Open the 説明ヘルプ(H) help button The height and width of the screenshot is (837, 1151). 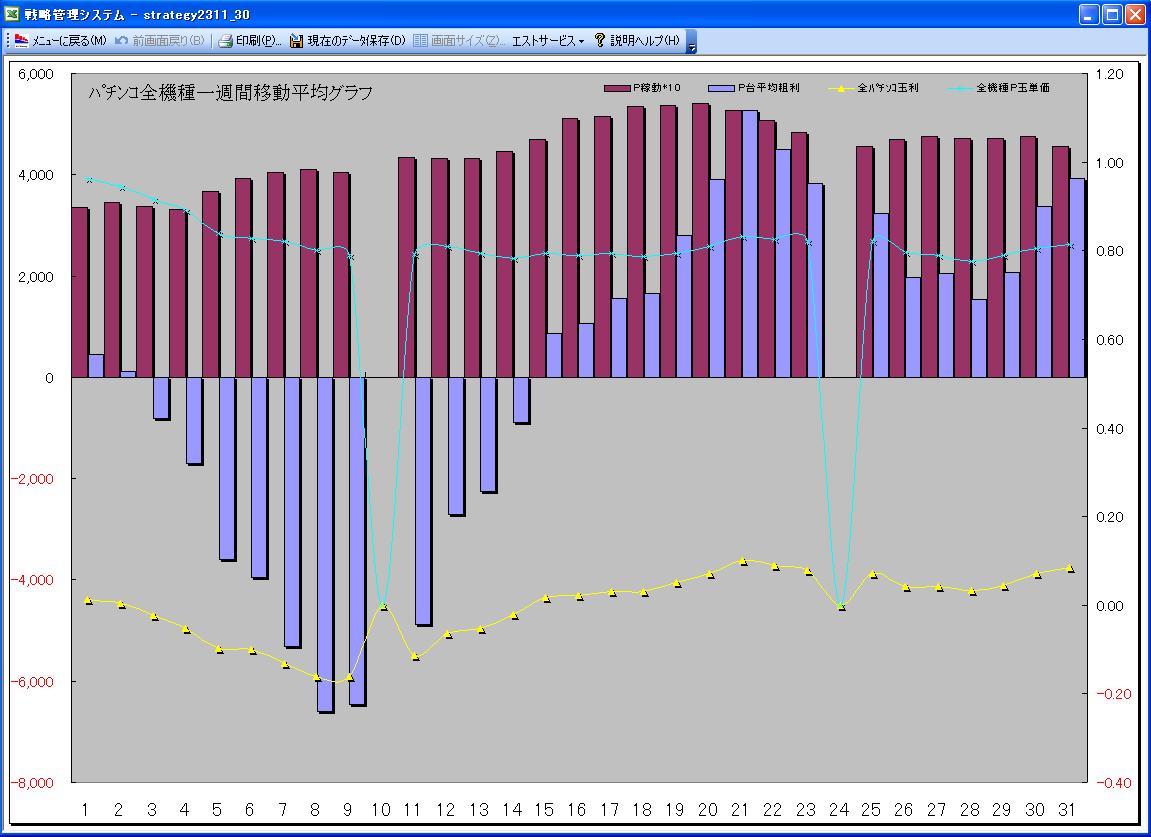coord(636,40)
